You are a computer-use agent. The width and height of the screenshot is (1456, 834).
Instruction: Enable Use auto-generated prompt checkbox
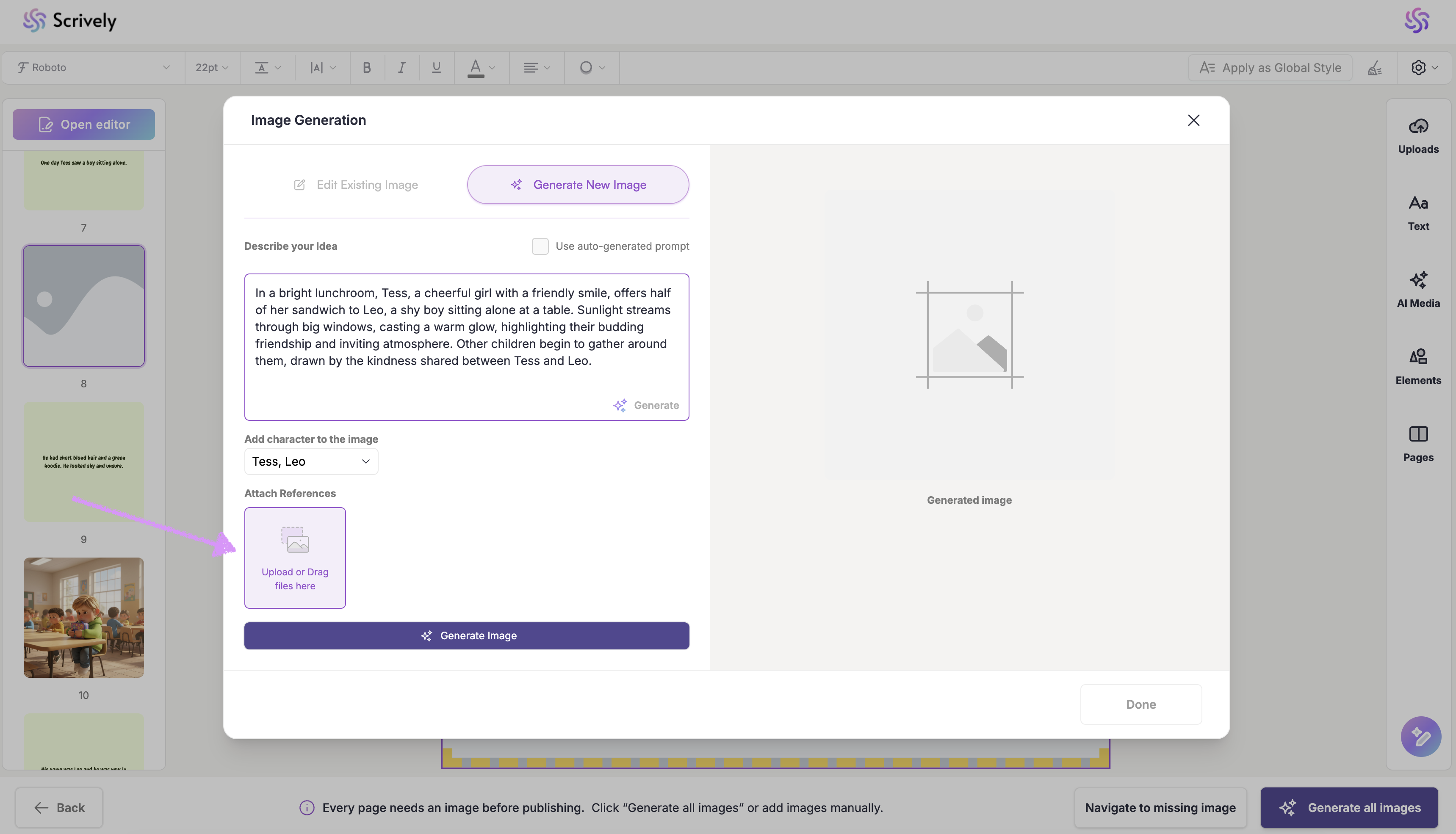[x=540, y=246]
